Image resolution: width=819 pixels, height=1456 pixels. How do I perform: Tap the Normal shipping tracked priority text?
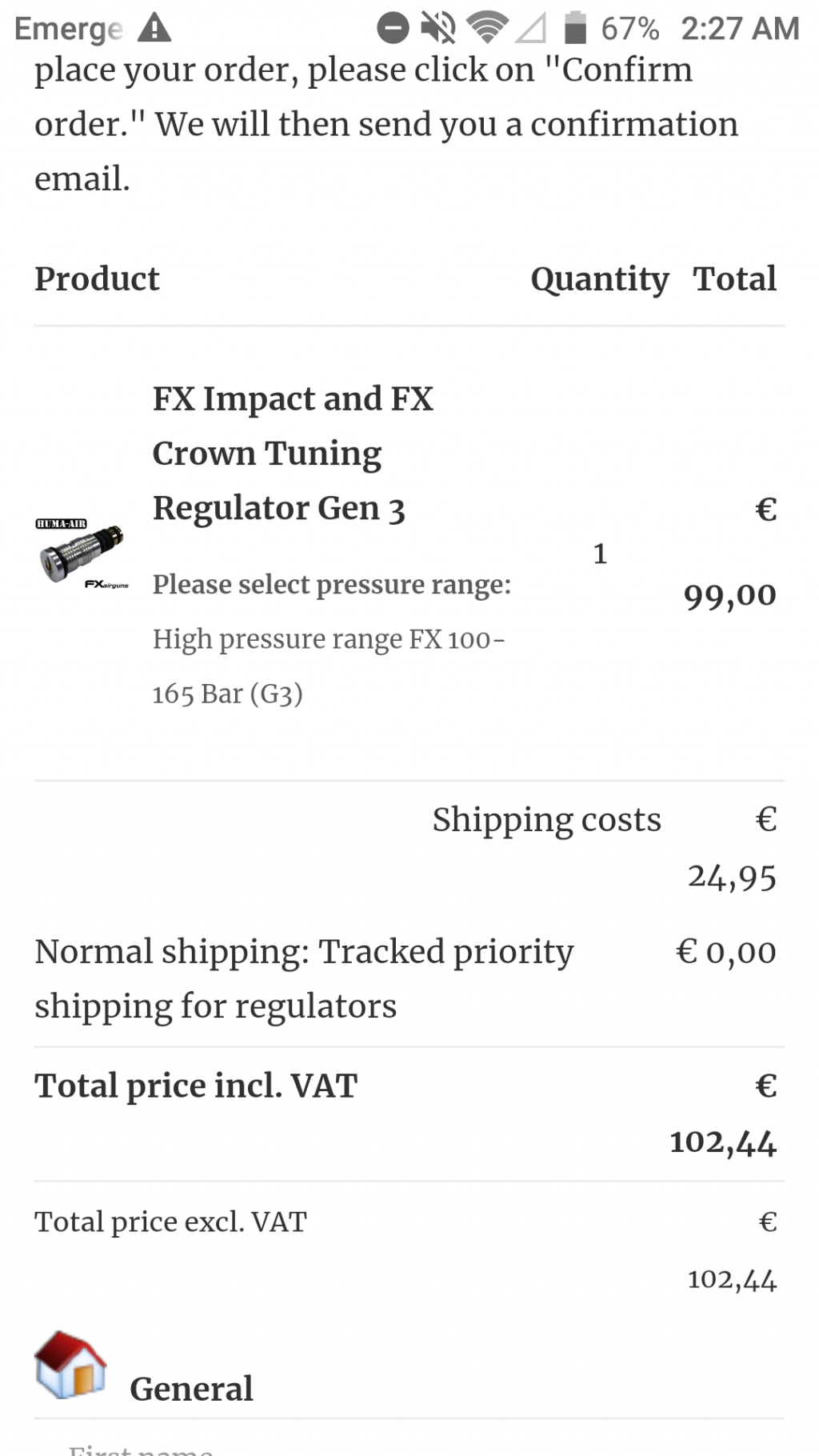pos(304,978)
